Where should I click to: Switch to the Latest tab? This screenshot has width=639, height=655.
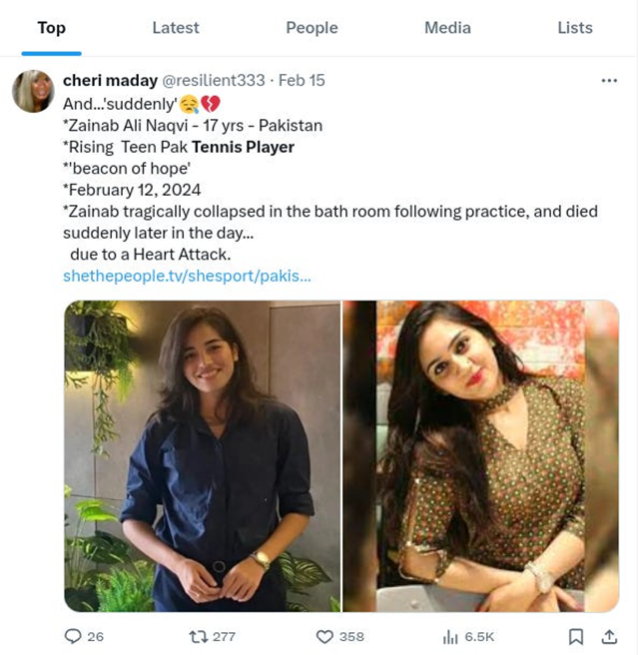[175, 28]
